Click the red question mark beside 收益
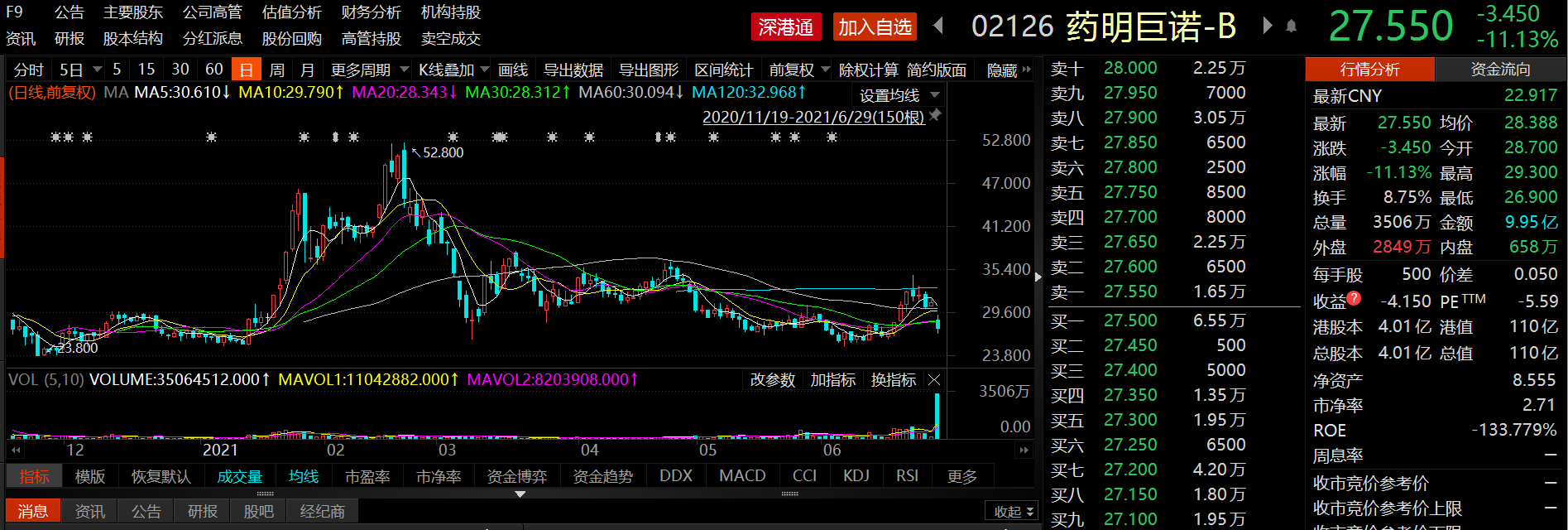1568x530 pixels. coord(1354,298)
